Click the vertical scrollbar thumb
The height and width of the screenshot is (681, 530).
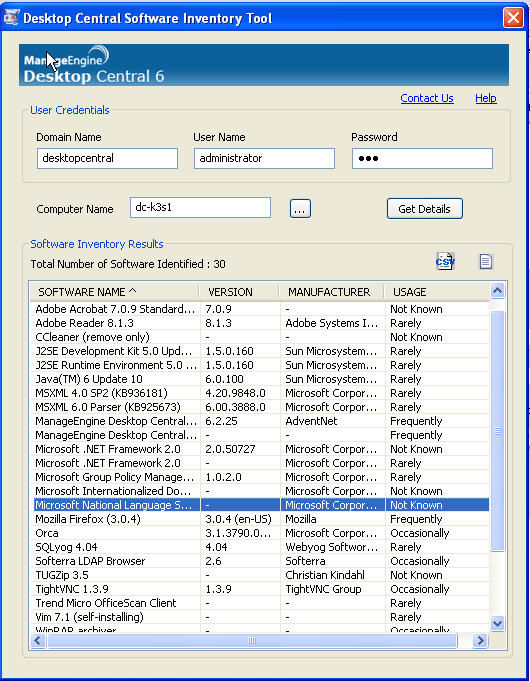(498, 431)
